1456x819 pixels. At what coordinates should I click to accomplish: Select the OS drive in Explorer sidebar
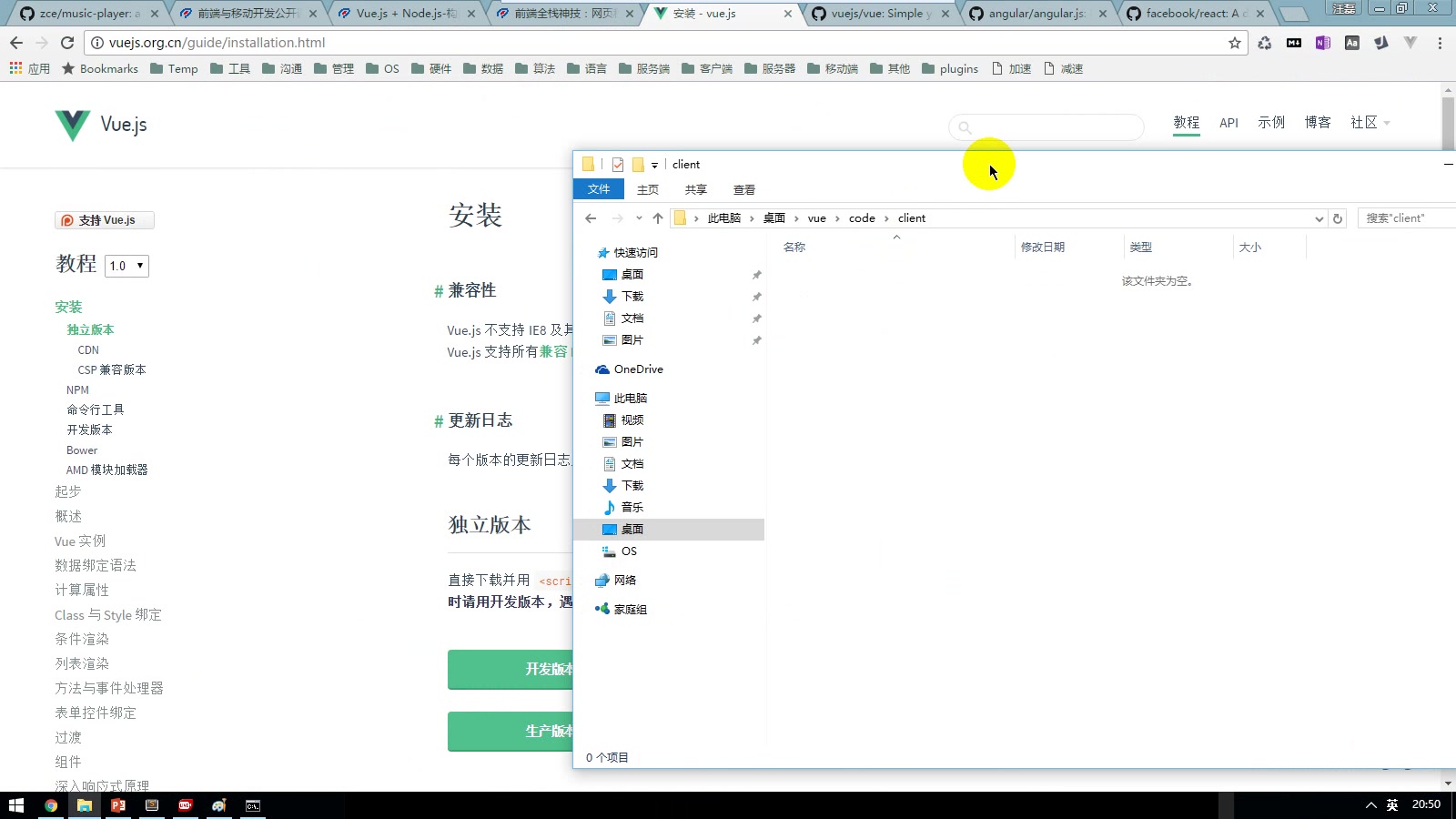620,551
